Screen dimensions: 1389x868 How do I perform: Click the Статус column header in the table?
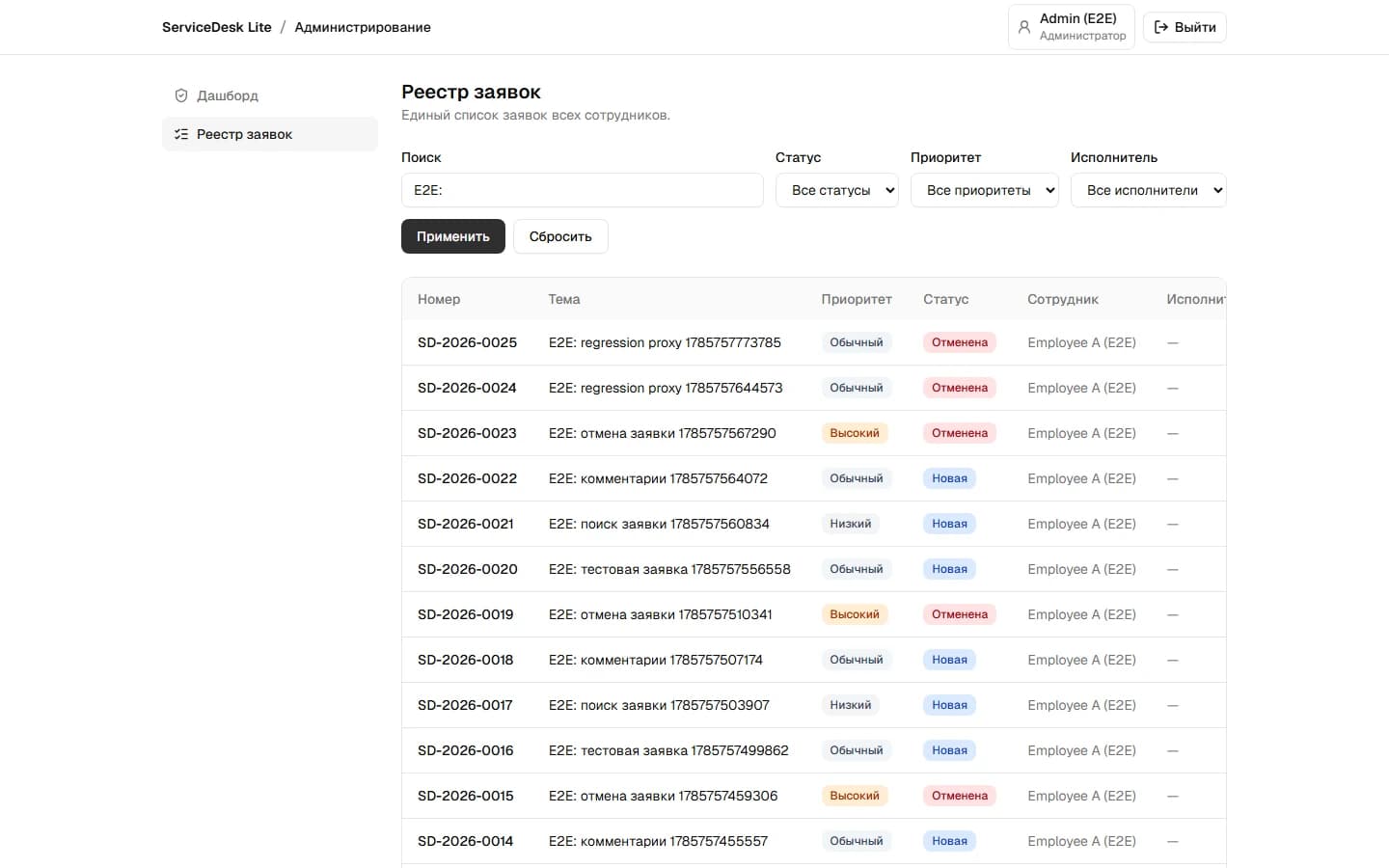(946, 299)
